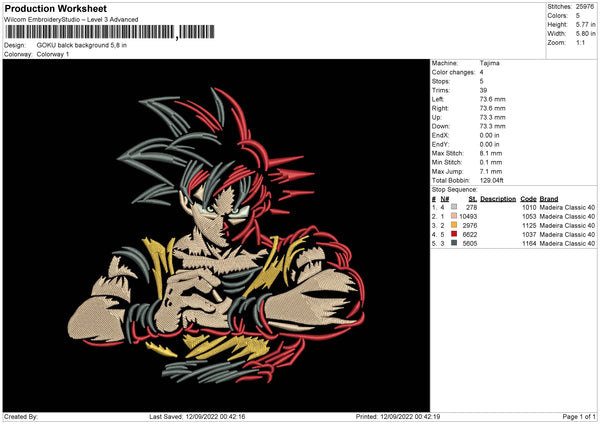The height and width of the screenshot is (424, 600).
Task: Click the 'St.' column header
Action: (473, 199)
